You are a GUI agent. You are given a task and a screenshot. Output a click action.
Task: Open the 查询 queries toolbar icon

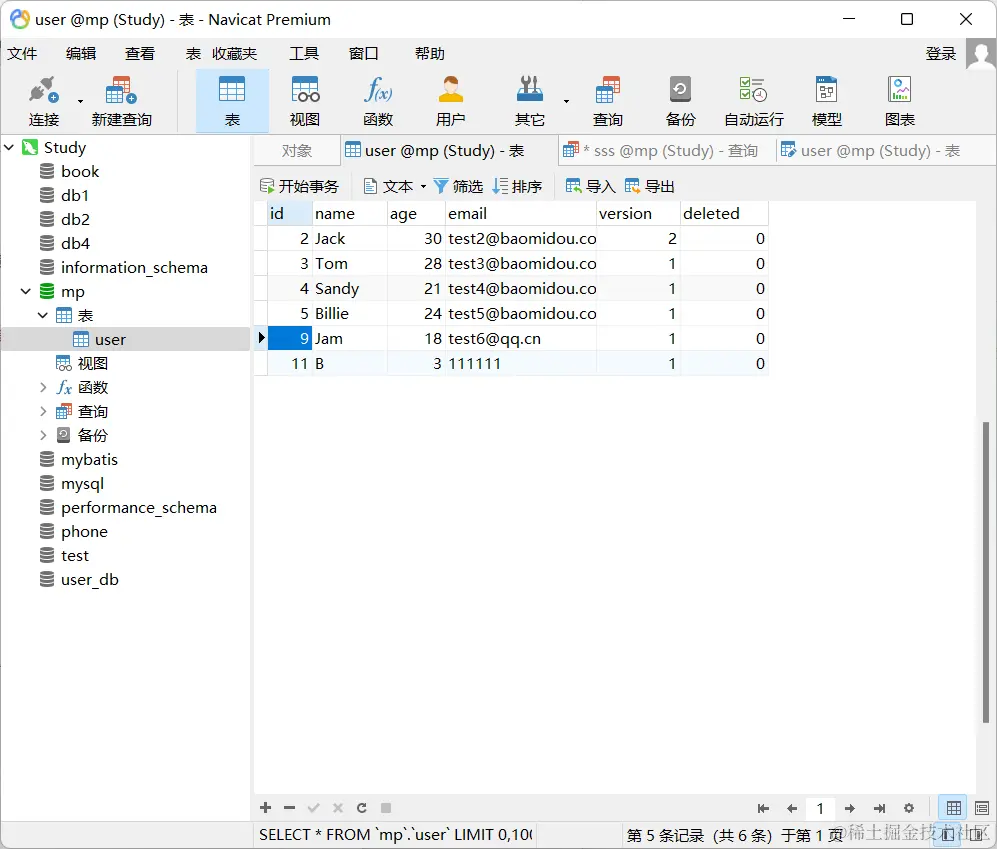coord(608,101)
